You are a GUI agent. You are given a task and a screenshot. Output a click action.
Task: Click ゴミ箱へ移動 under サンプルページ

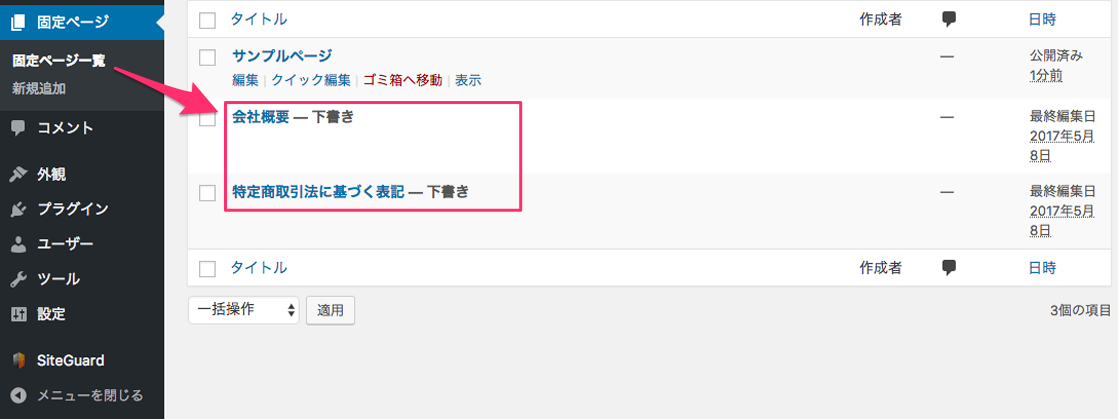point(403,80)
